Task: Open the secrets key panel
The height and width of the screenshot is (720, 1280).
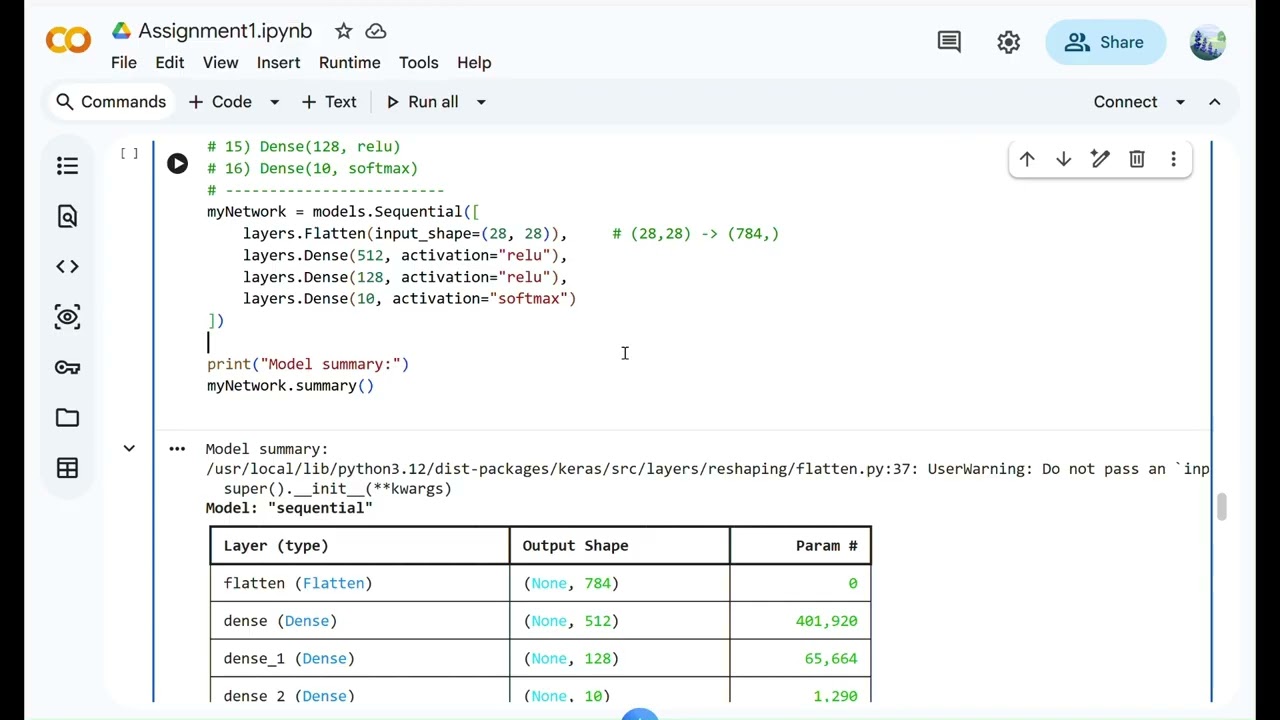Action: pos(67,367)
